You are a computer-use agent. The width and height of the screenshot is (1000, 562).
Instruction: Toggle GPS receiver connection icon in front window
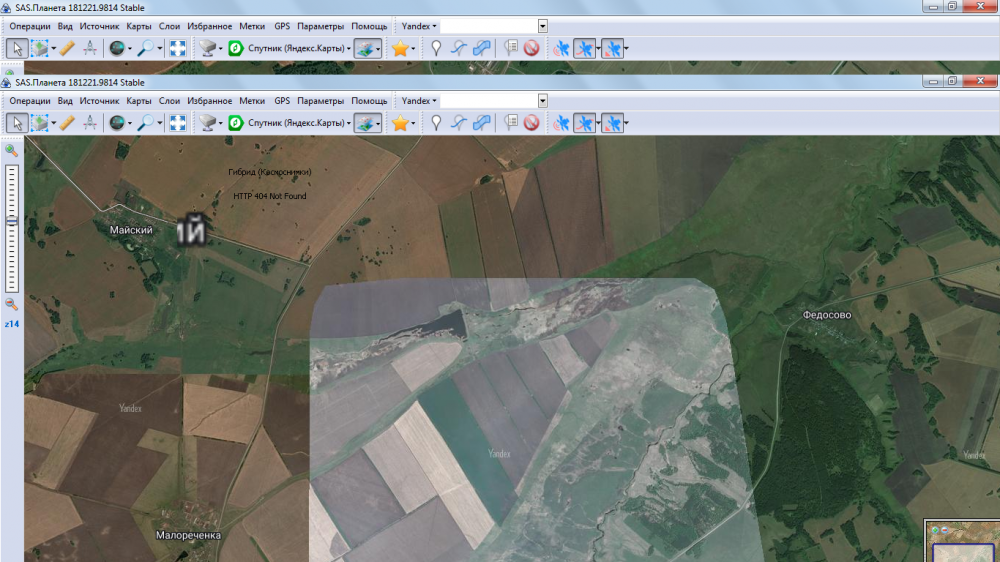562,123
